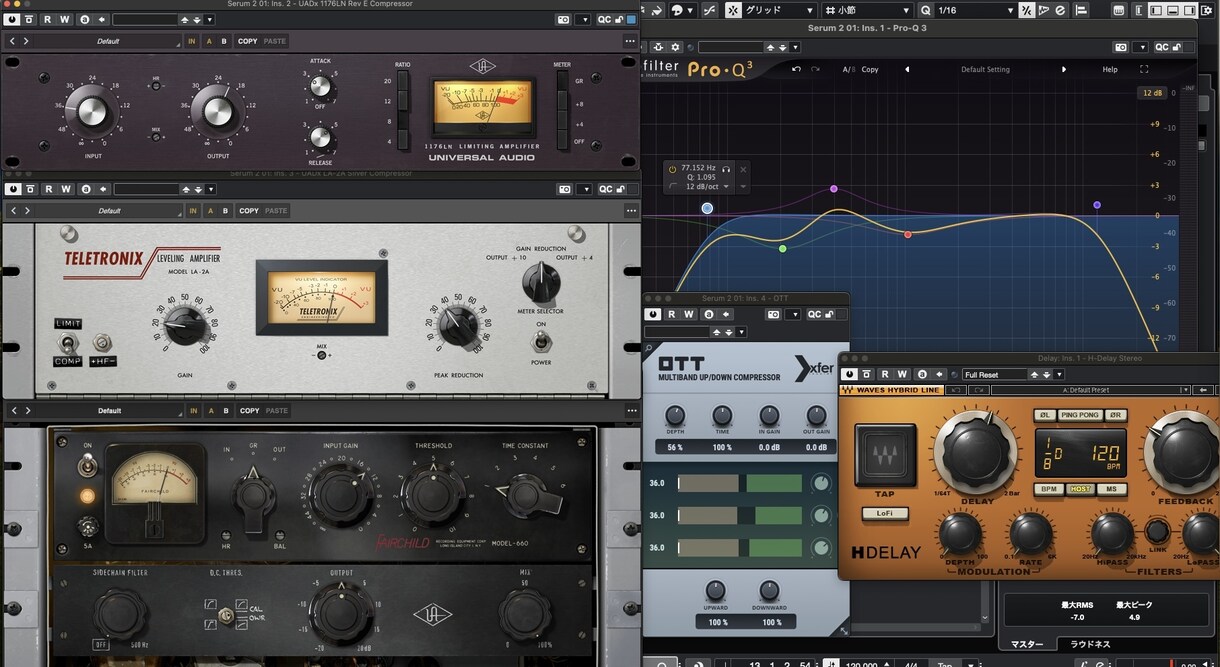Click the H-Delay LINK filter button
The image size is (1220, 667).
(x=1158, y=532)
